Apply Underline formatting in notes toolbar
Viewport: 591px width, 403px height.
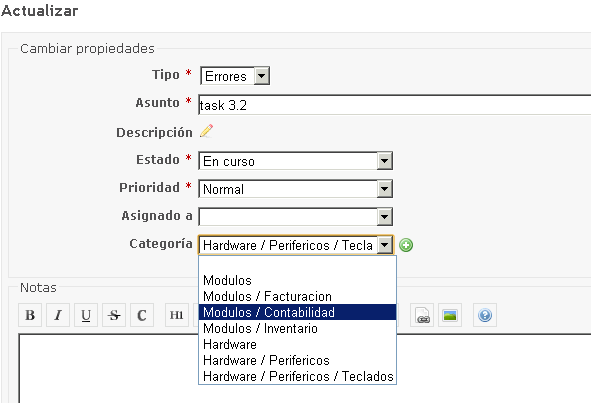[86, 315]
